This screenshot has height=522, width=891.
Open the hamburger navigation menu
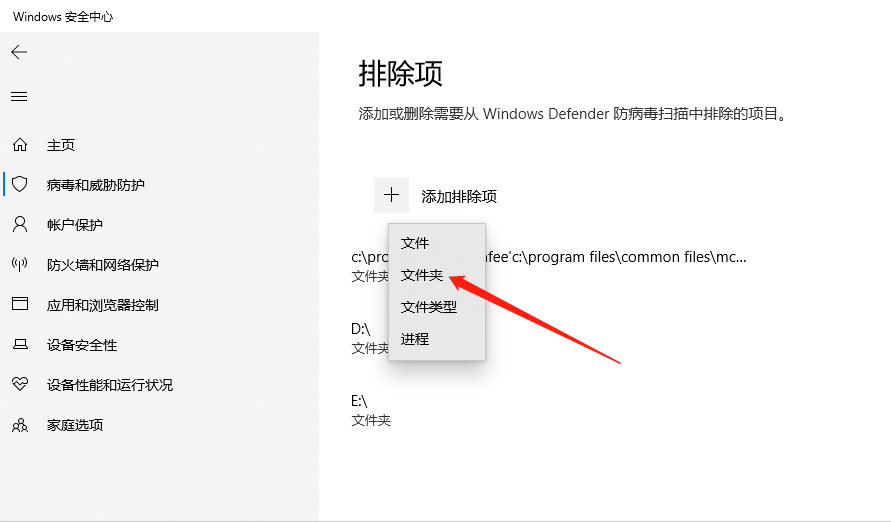coord(19,97)
